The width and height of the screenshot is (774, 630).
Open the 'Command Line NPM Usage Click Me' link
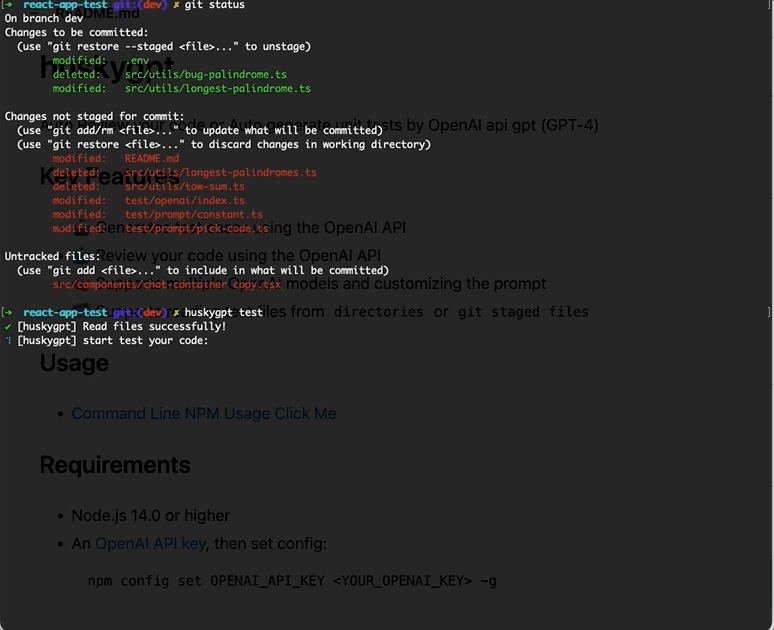[x=204, y=413]
